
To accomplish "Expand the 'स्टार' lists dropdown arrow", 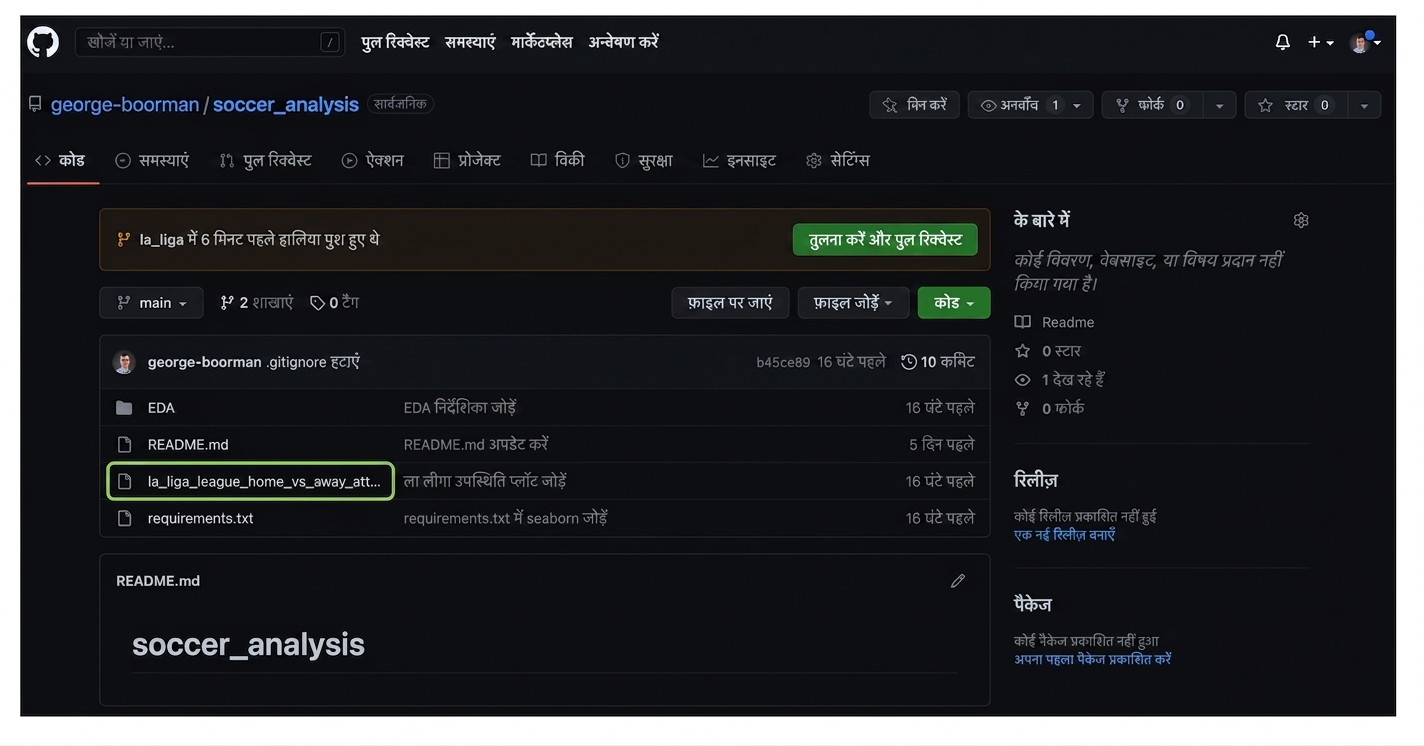I will coord(1364,105).
